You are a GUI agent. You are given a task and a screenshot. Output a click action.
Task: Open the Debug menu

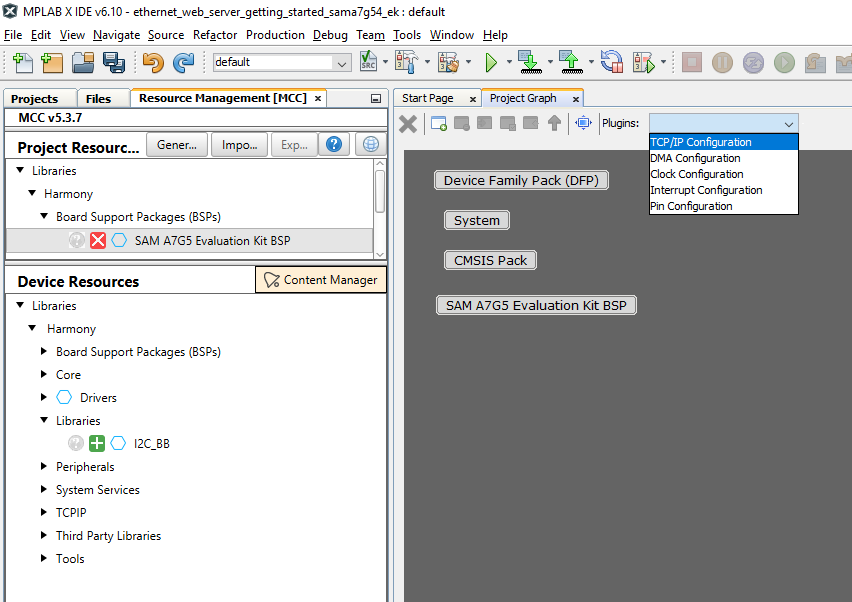330,35
